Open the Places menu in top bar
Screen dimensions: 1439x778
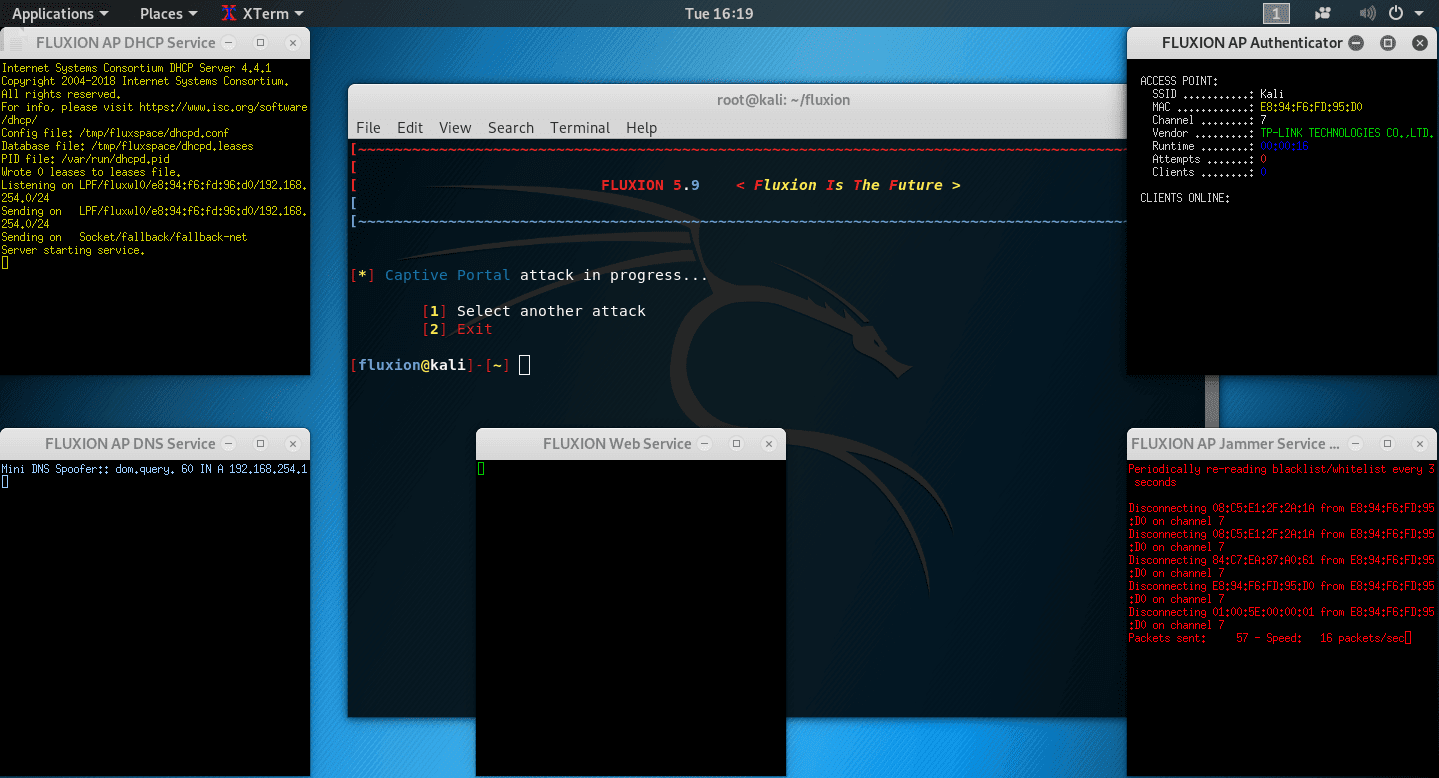[x=168, y=13]
